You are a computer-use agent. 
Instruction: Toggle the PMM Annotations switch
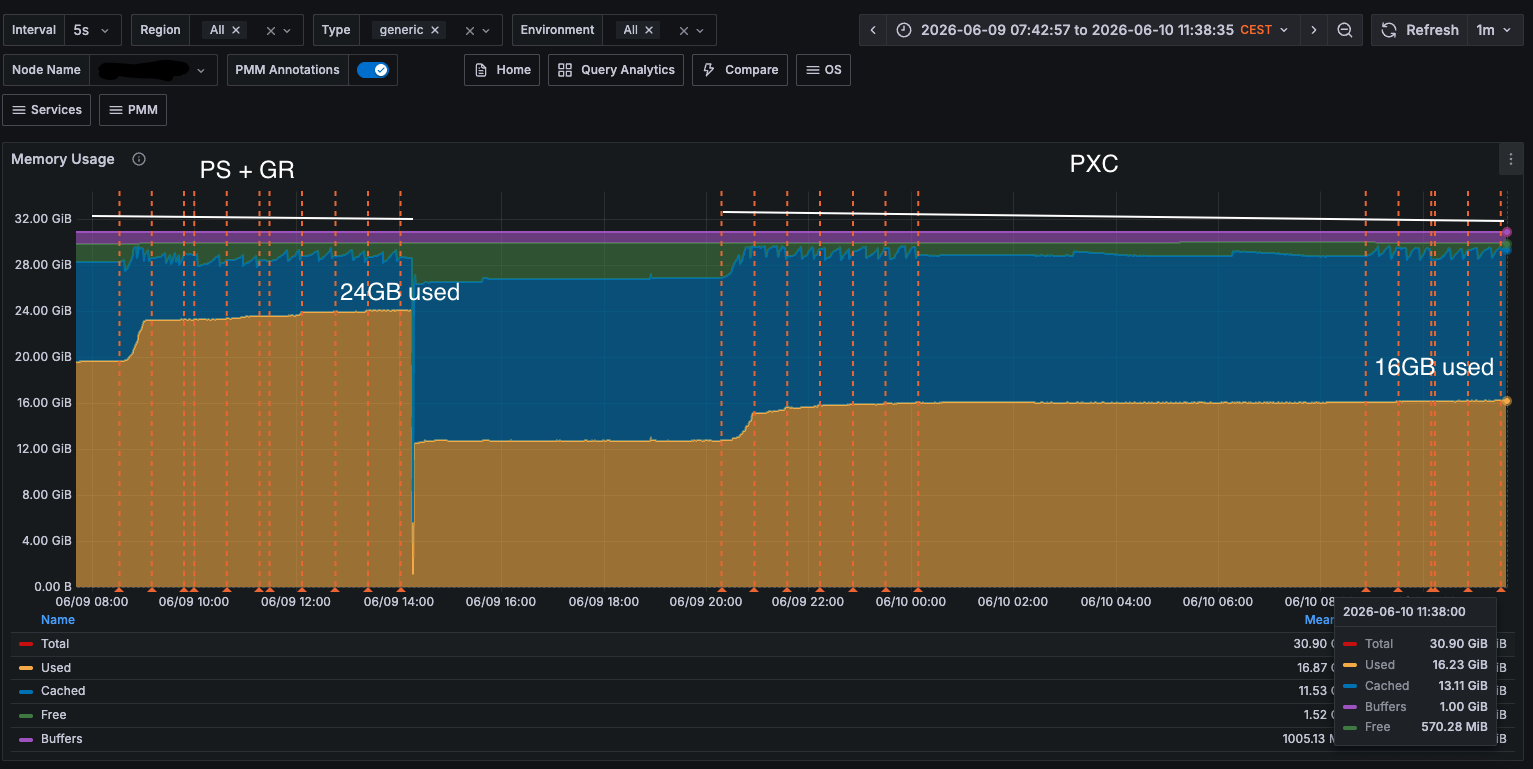pyautogui.click(x=373, y=70)
